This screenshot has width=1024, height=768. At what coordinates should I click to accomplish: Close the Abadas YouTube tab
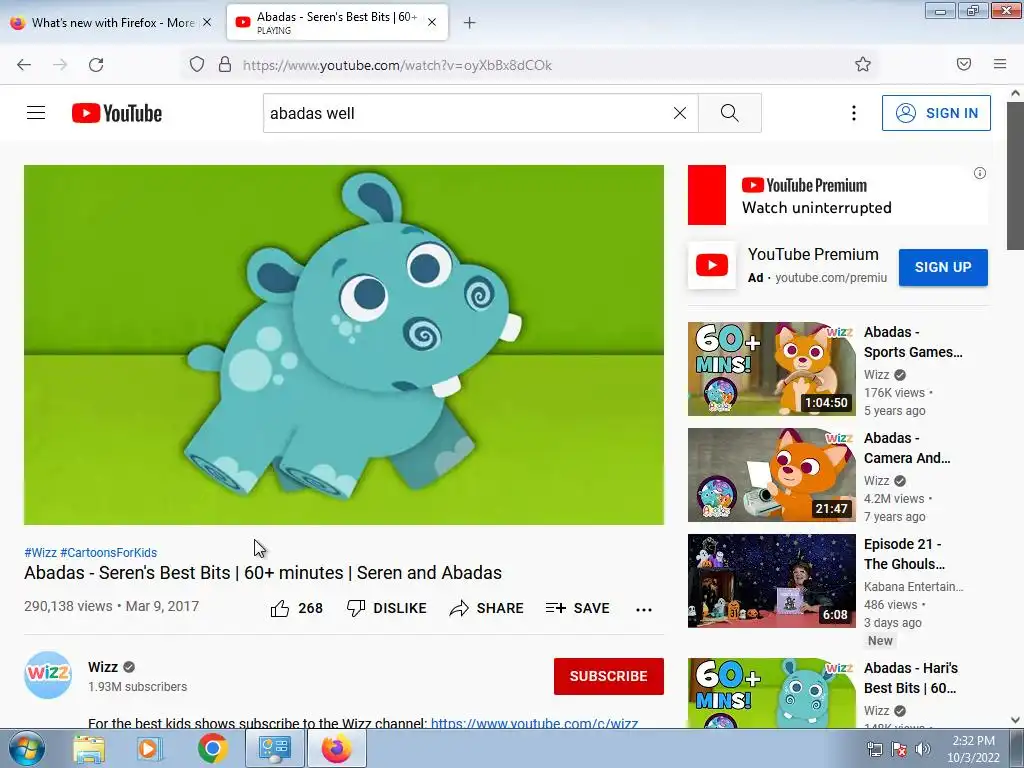pos(432,23)
